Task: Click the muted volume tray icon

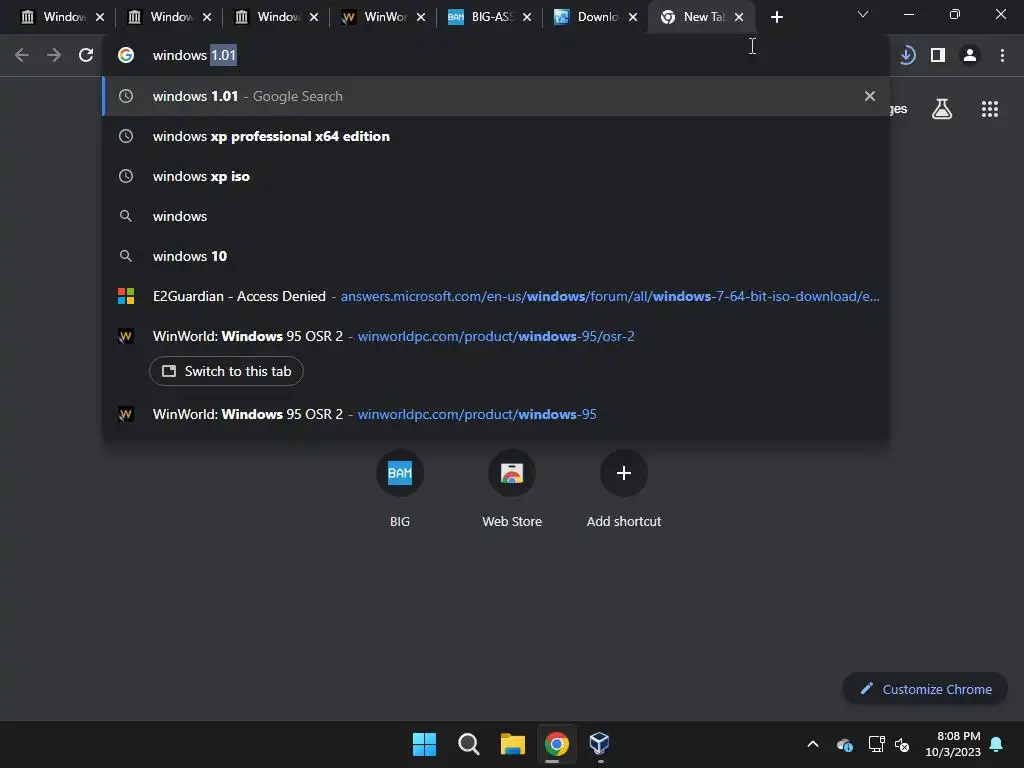Action: coord(903,744)
